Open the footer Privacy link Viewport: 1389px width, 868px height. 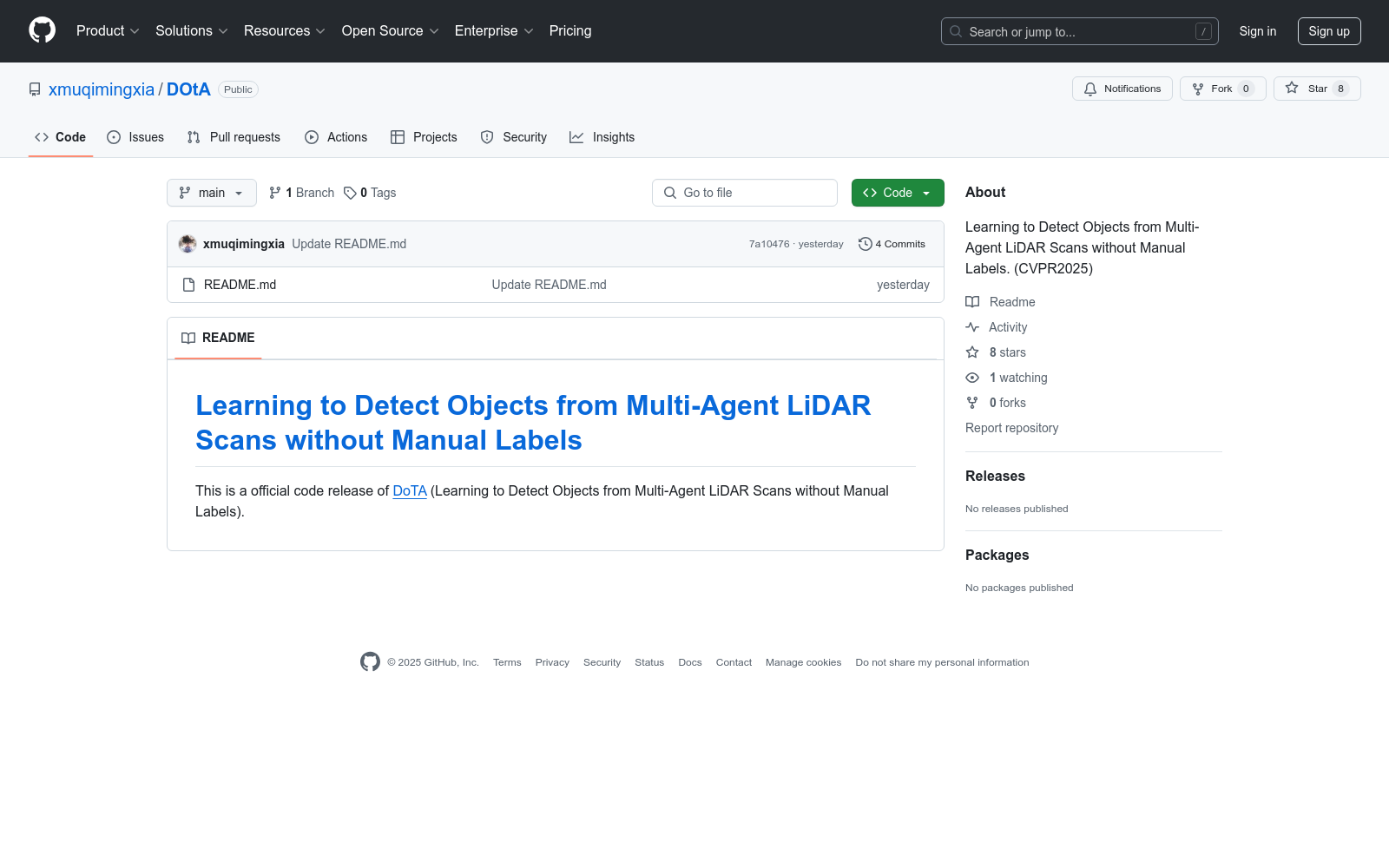click(552, 662)
